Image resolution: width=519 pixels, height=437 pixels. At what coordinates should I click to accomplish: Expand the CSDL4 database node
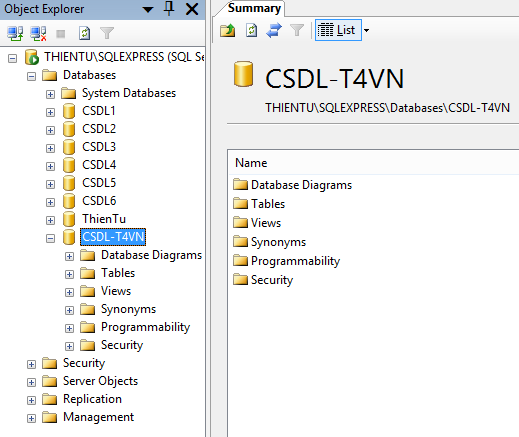(50, 167)
